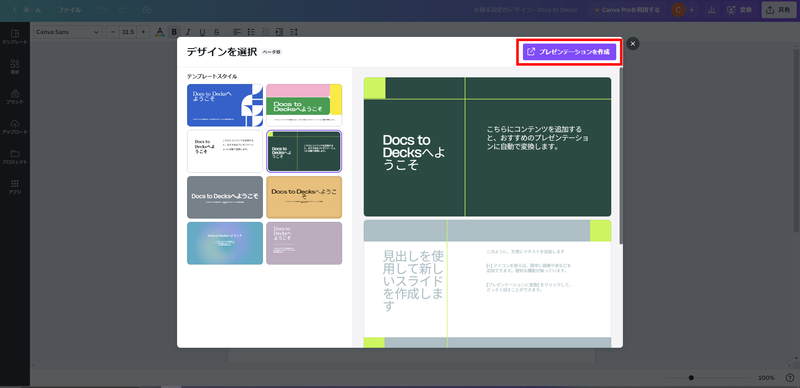Open the プロジェクト folder panel

(x=15, y=157)
